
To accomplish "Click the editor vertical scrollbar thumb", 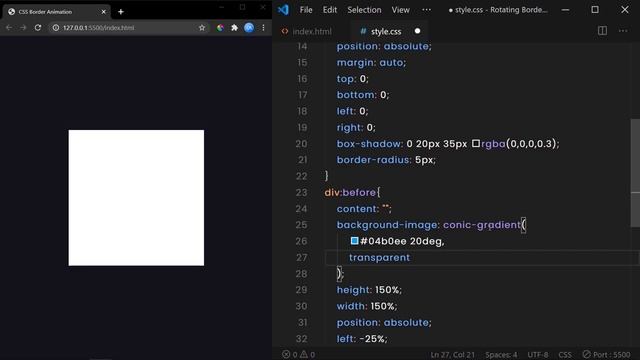I will pos(635,172).
